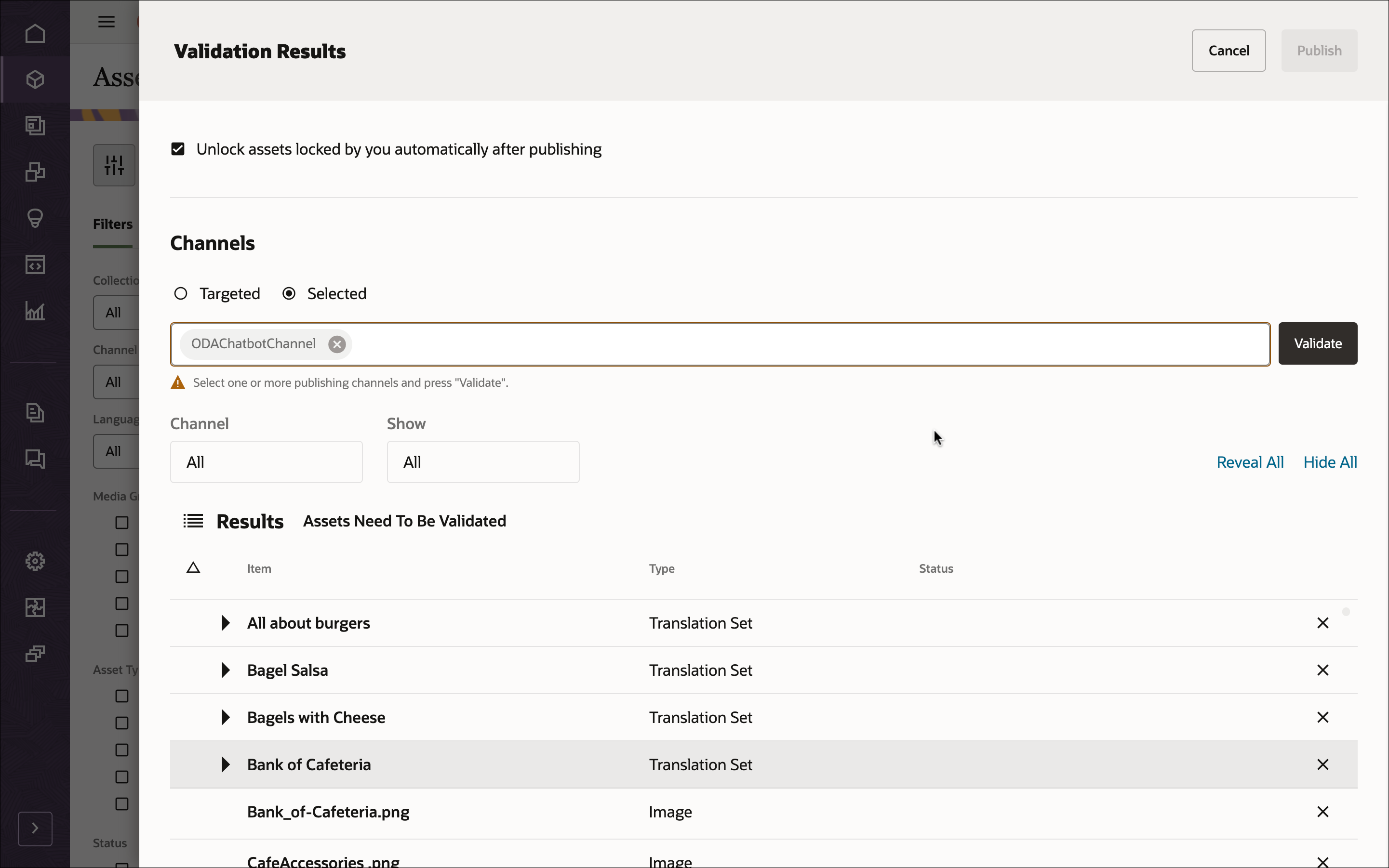Select the Selected channels radio button
The height and width of the screenshot is (868, 1389).
tap(289, 293)
